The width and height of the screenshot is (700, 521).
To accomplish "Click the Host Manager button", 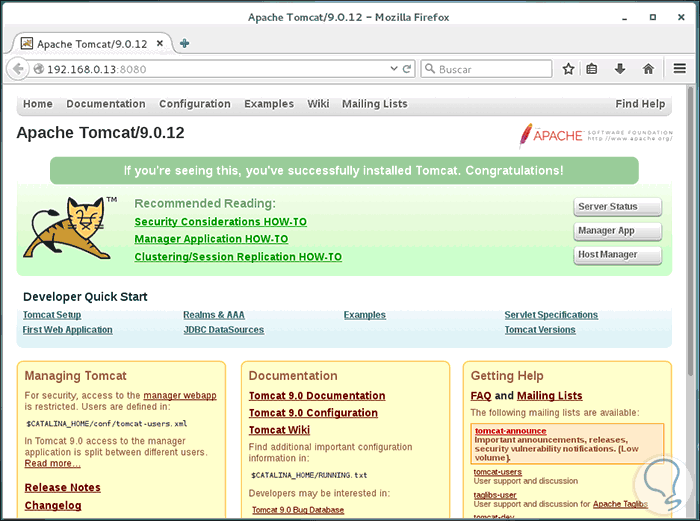I will 617,254.
